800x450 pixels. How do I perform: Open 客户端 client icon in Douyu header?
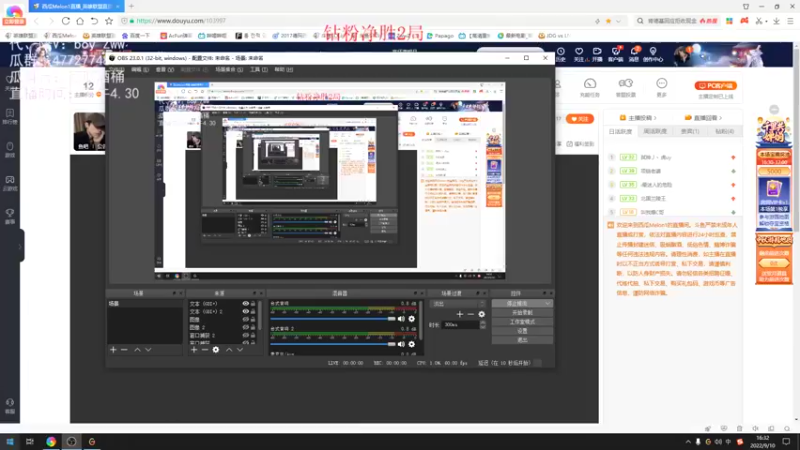coord(616,54)
